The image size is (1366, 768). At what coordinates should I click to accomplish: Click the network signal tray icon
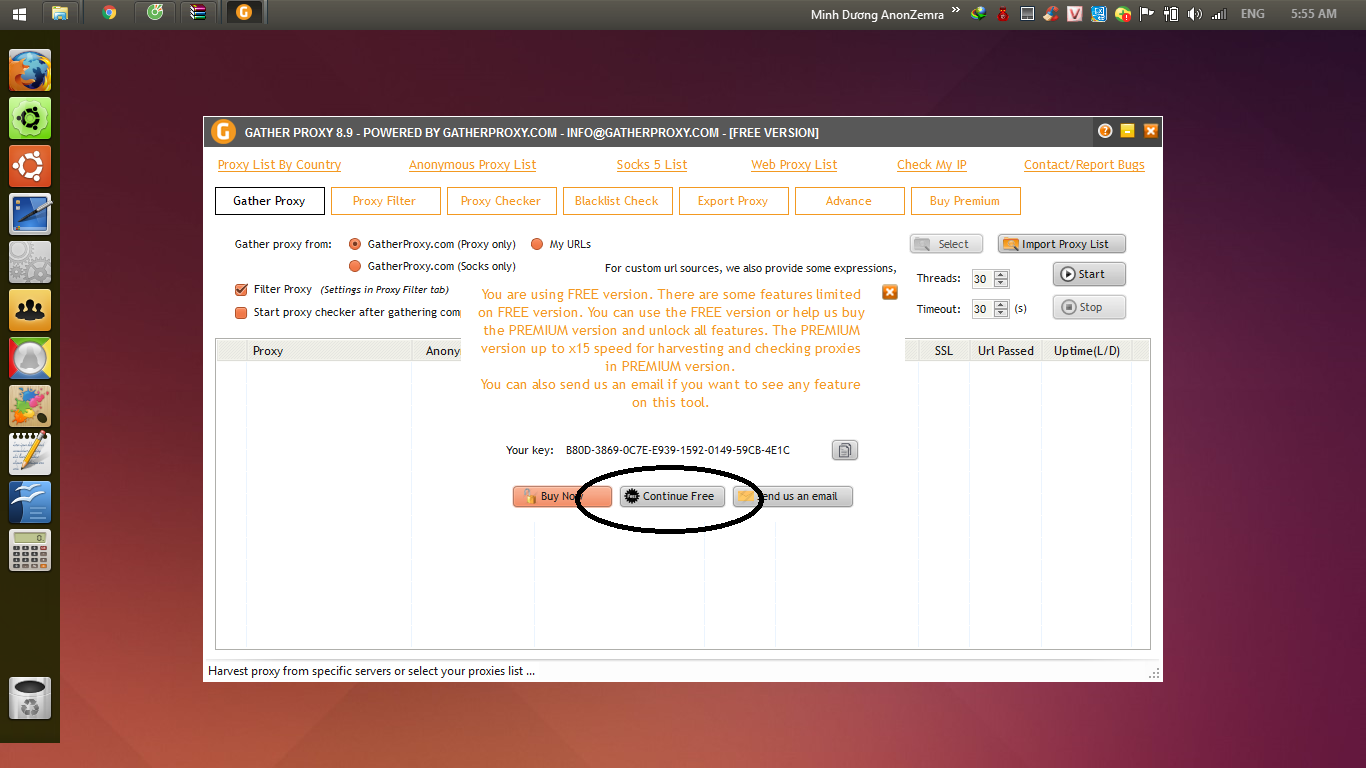(x=1219, y=14)
